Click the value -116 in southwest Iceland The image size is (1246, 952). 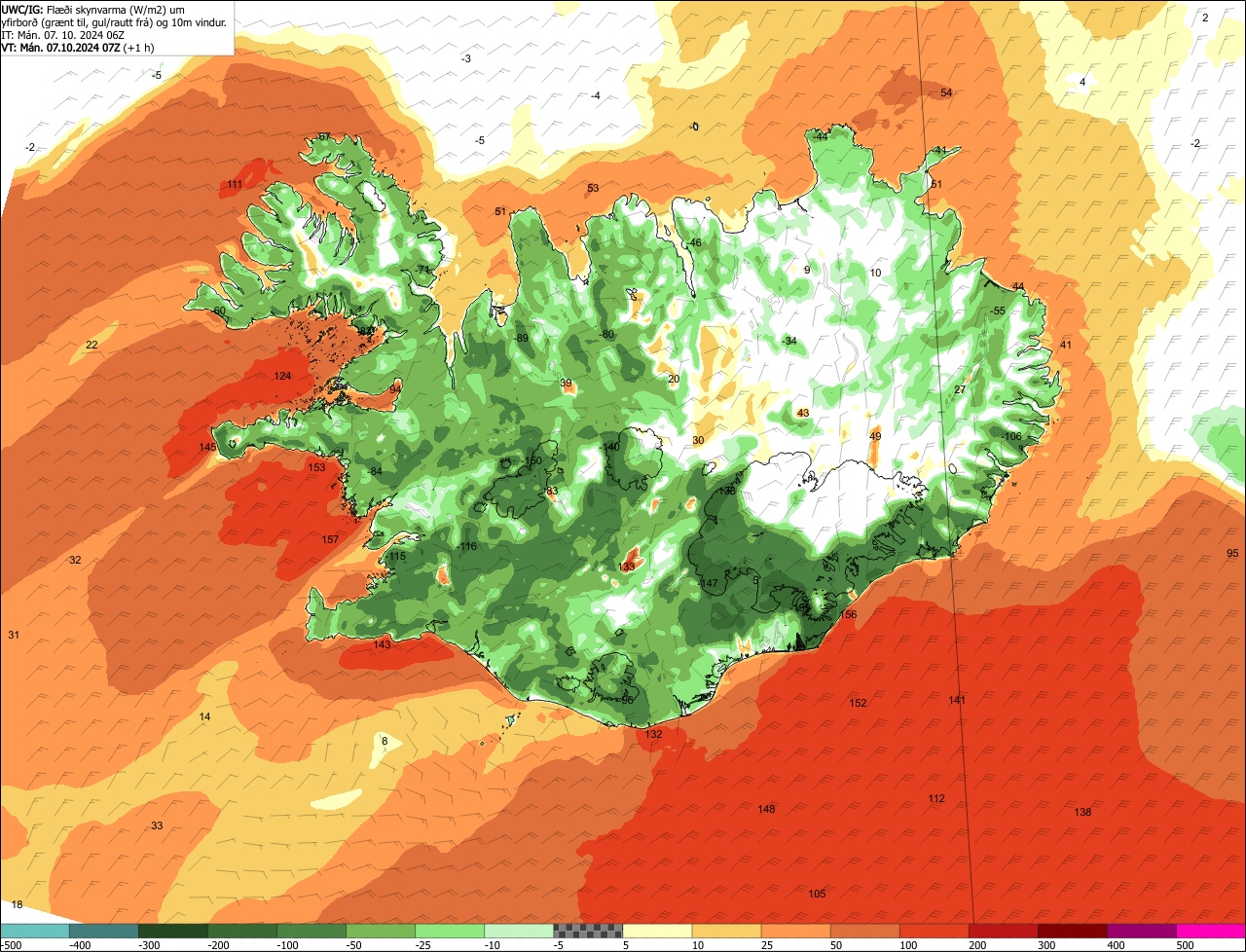pos(467,546)
